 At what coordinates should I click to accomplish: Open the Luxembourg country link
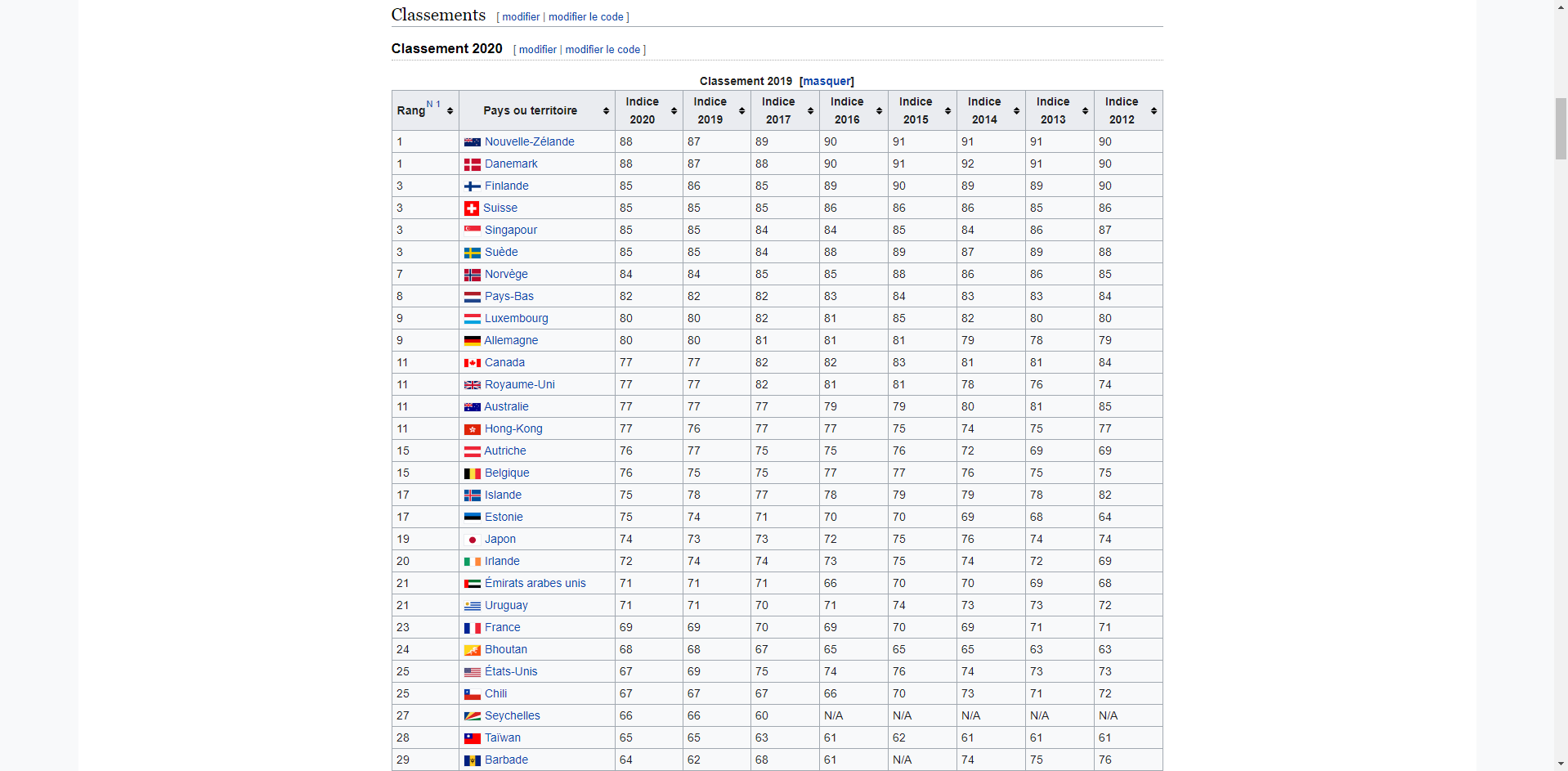pyautogui.click(x=516, y=318)
